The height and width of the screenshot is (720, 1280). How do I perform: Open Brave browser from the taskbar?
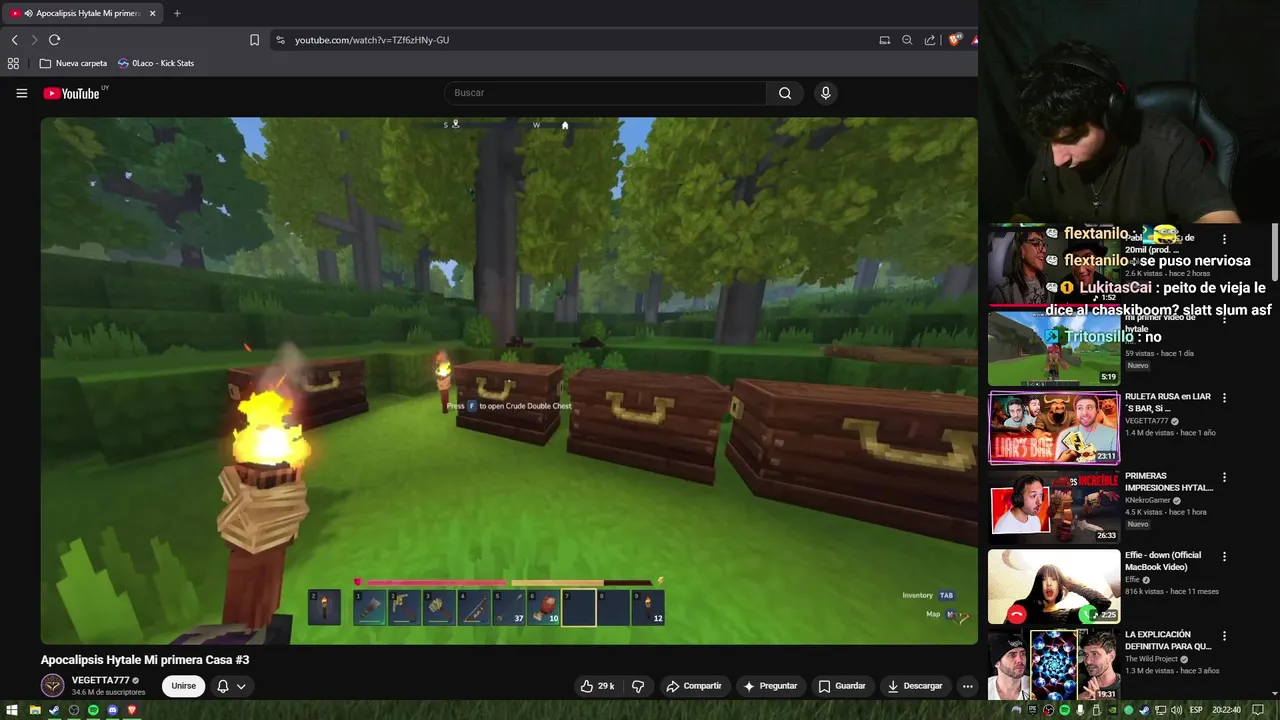[x=131, y=710]
